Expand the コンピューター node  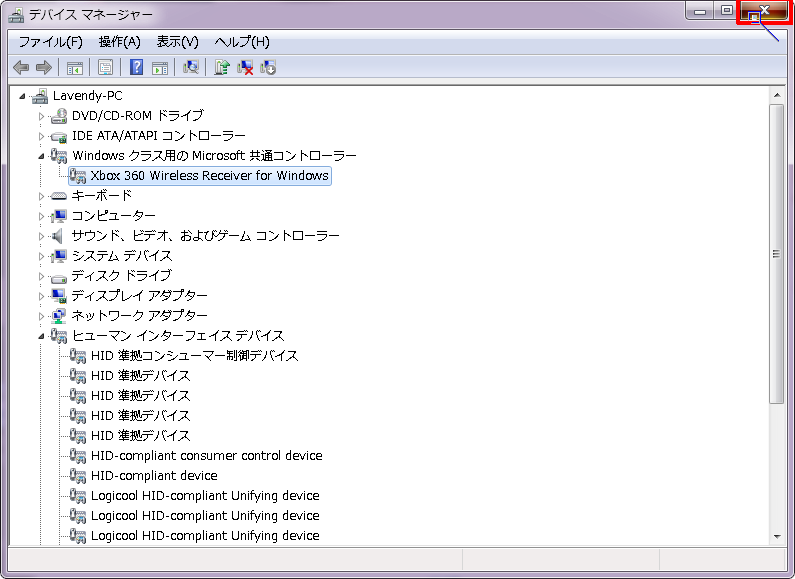pos(41,216)
